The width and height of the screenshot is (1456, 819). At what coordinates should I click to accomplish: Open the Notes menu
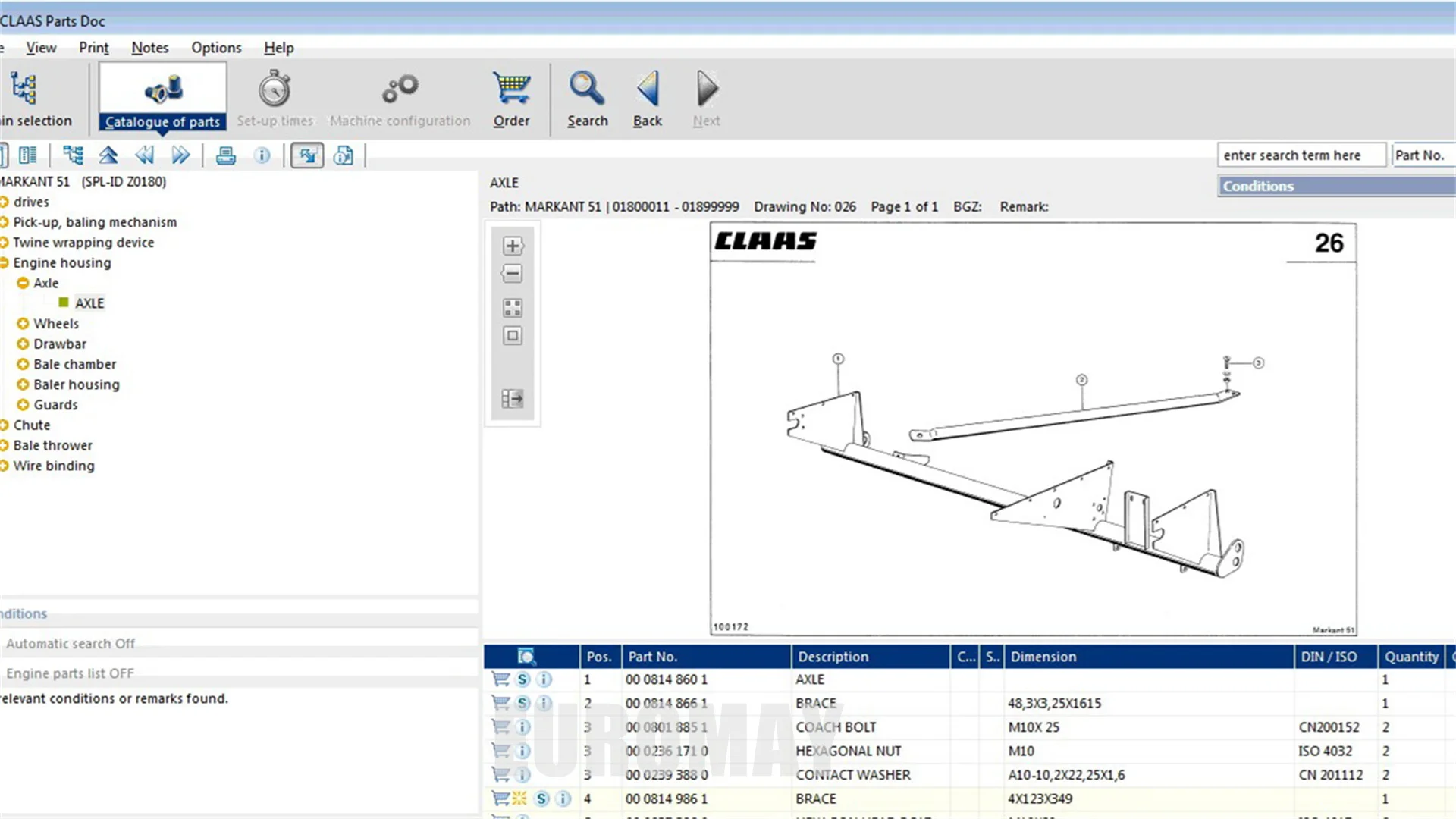pos(149,48)
